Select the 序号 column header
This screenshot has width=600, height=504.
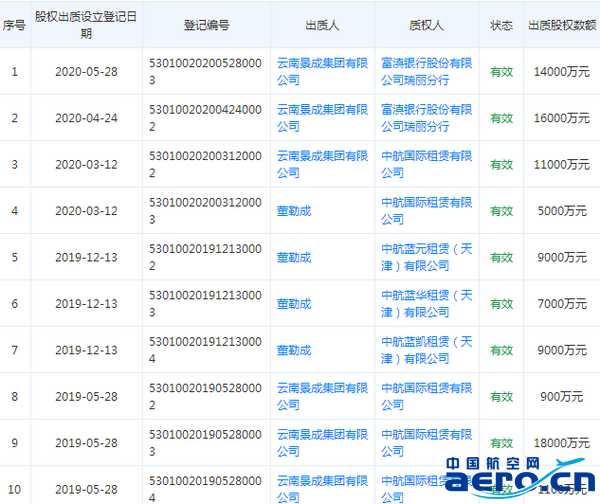point(14,25)
